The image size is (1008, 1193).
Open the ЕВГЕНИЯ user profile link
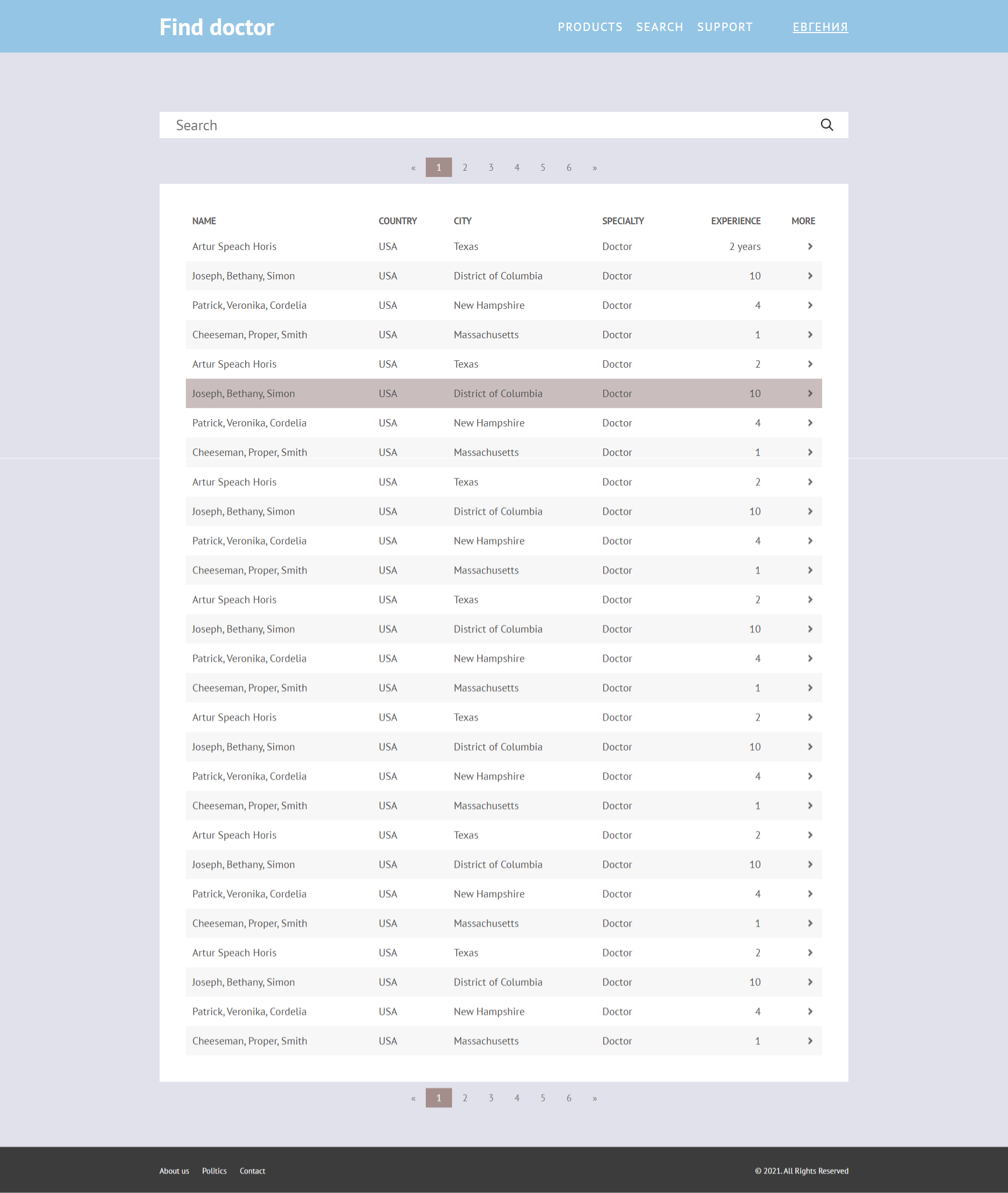click(820, 27)
